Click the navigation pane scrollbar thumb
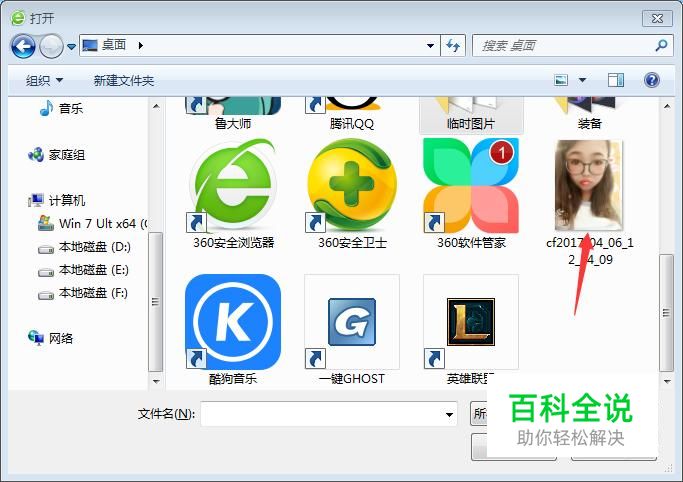The image size is (683, 482). point(156,302)
